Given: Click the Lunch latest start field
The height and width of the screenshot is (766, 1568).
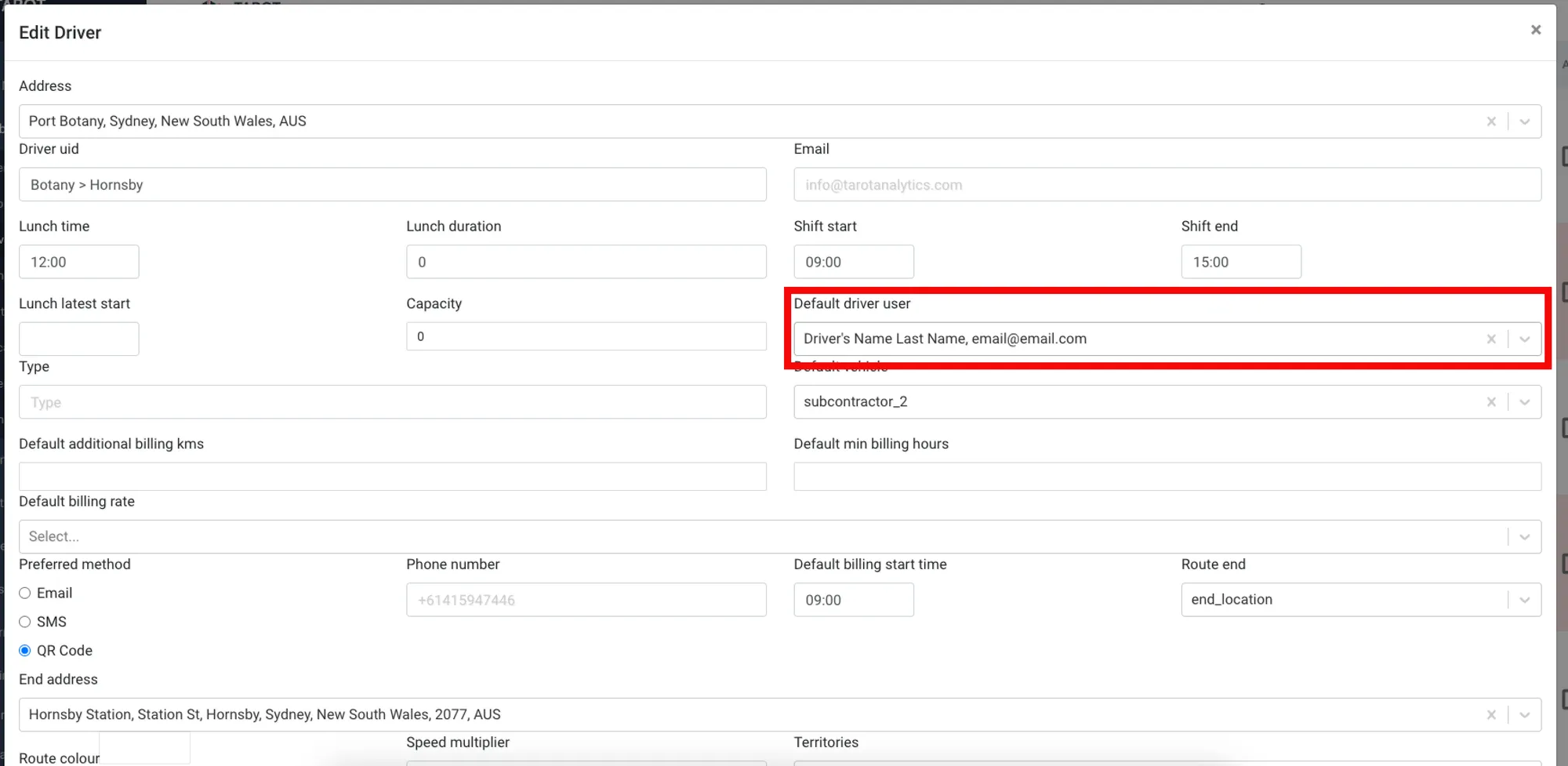Looking at the screenshot, I should (79, 339).
